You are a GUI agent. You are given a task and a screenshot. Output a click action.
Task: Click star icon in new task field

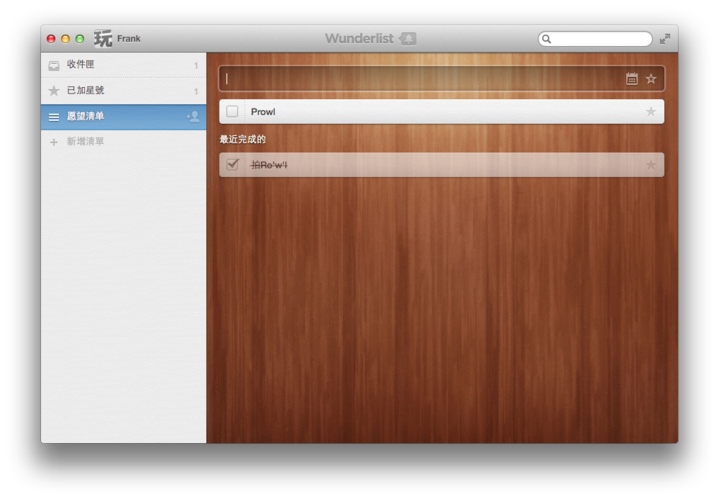pos(651,79)
